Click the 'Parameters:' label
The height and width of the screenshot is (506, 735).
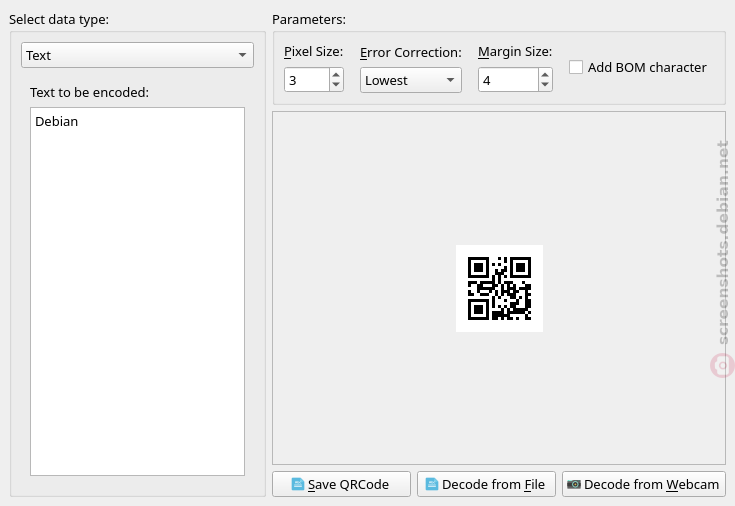(x=309, y=20)
